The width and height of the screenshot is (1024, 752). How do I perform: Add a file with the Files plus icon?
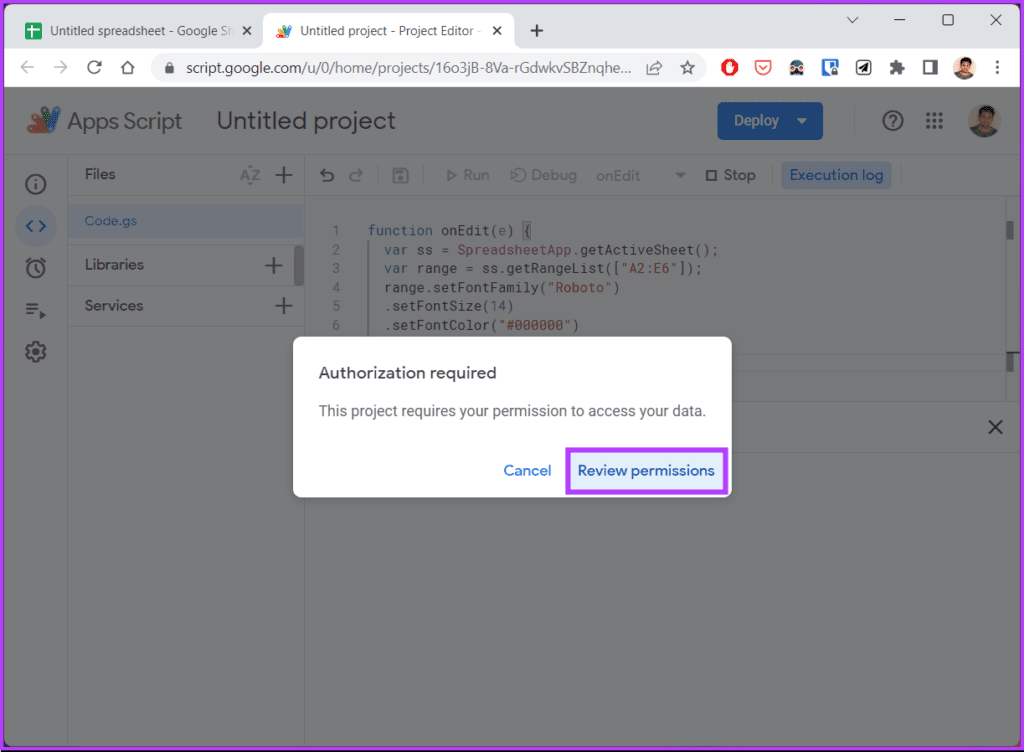pyautogui.click(x=283, y=175)
